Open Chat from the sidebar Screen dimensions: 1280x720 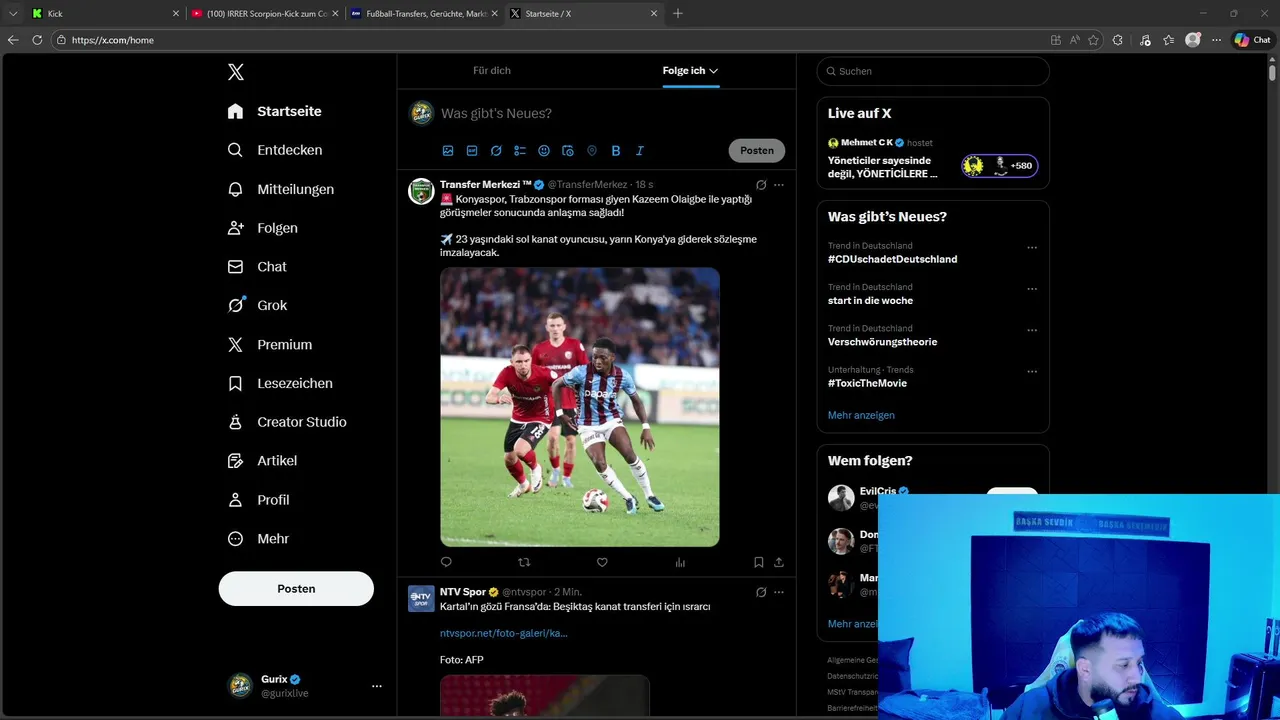click(257, 267)
